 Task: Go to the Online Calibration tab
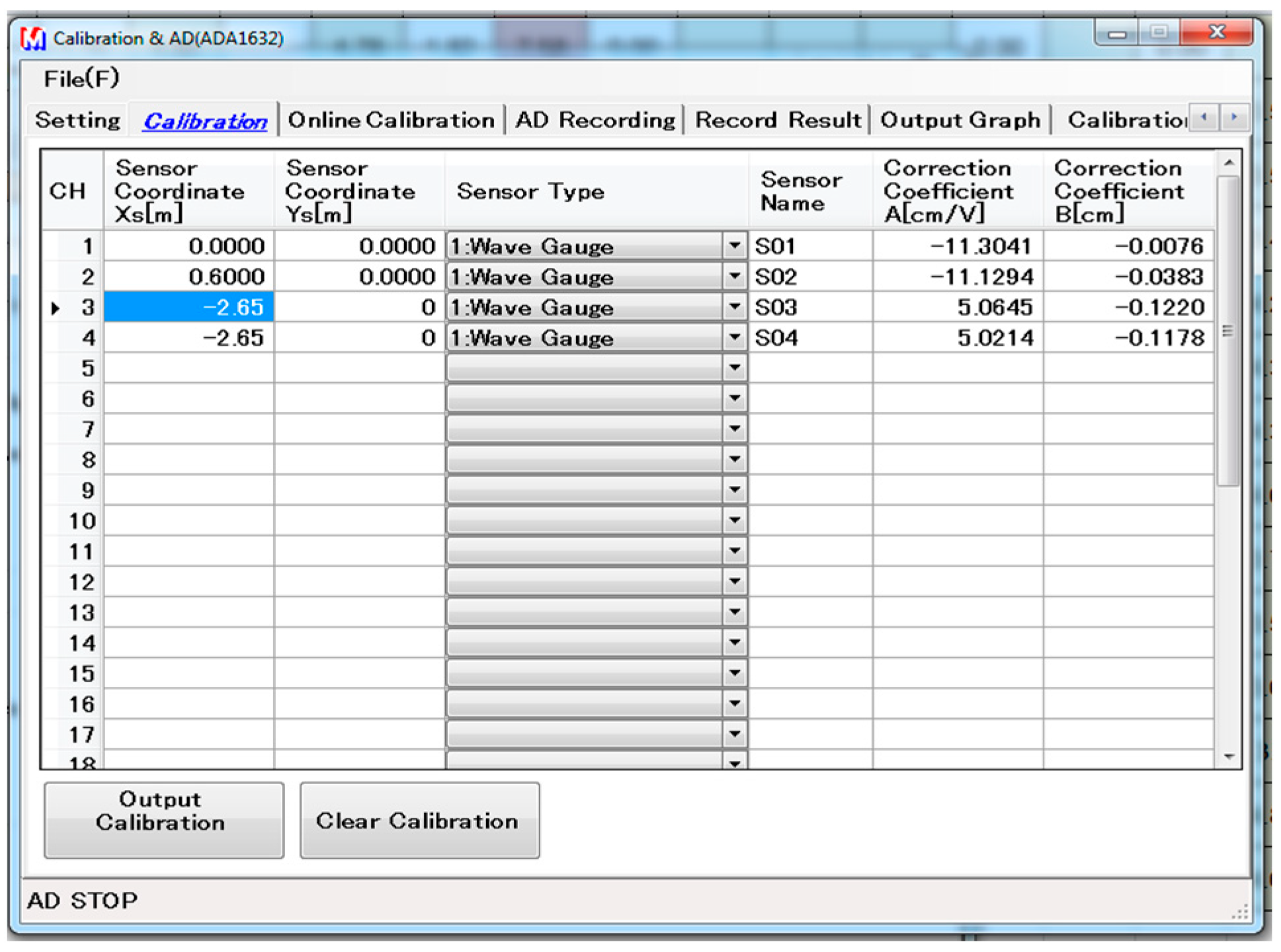pyautogui.click(x=391, y=120)
